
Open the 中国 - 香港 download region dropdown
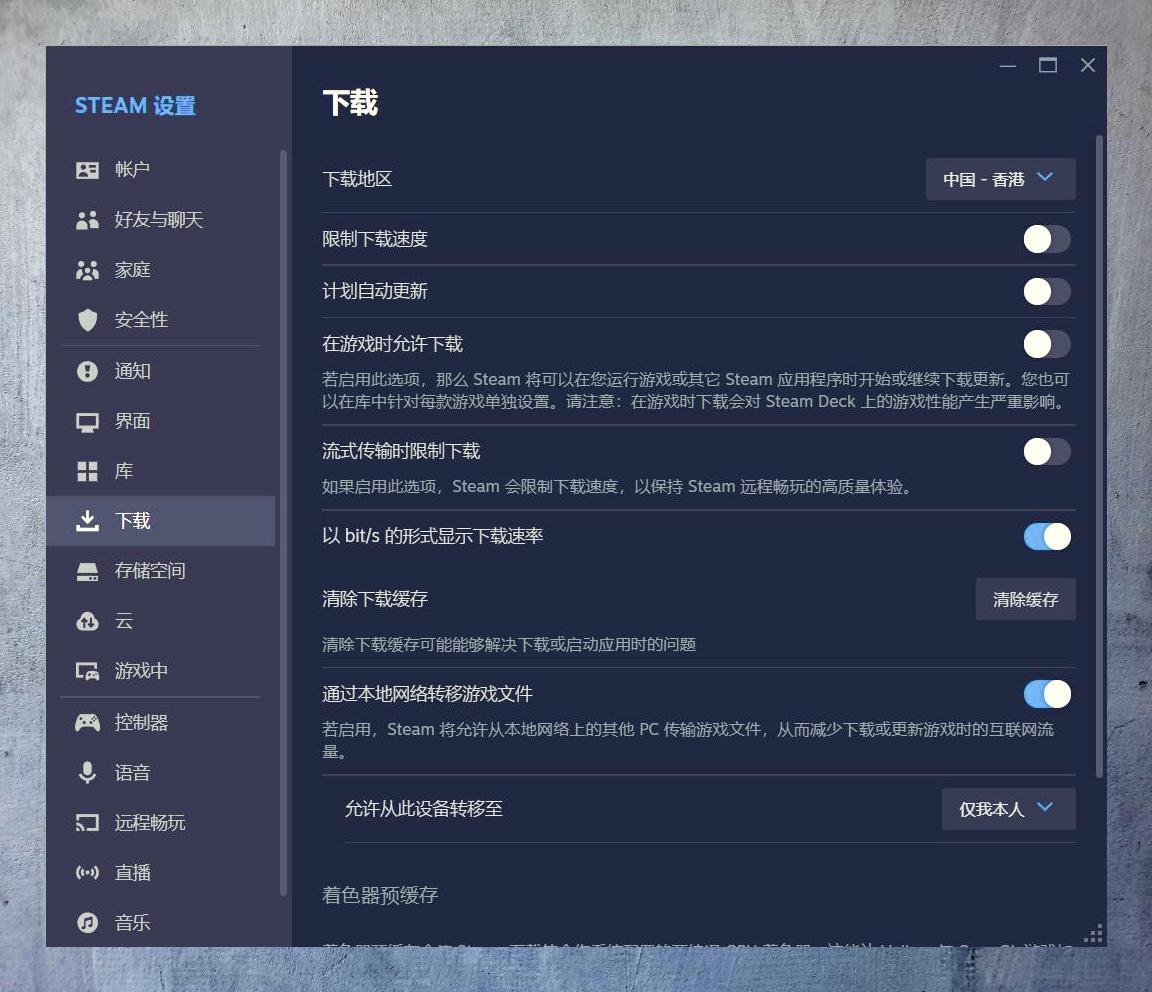pos(1001,179)
